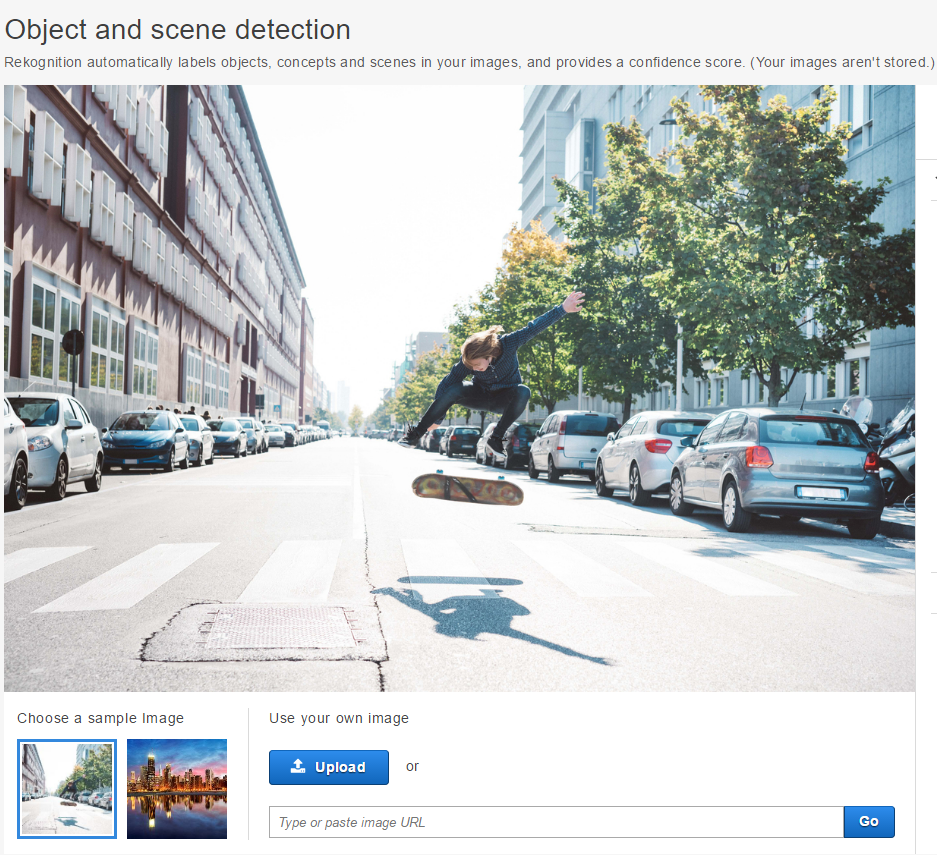Click the Upload button
This screenshot has height=855, width=937.
(x=329, y=767)
